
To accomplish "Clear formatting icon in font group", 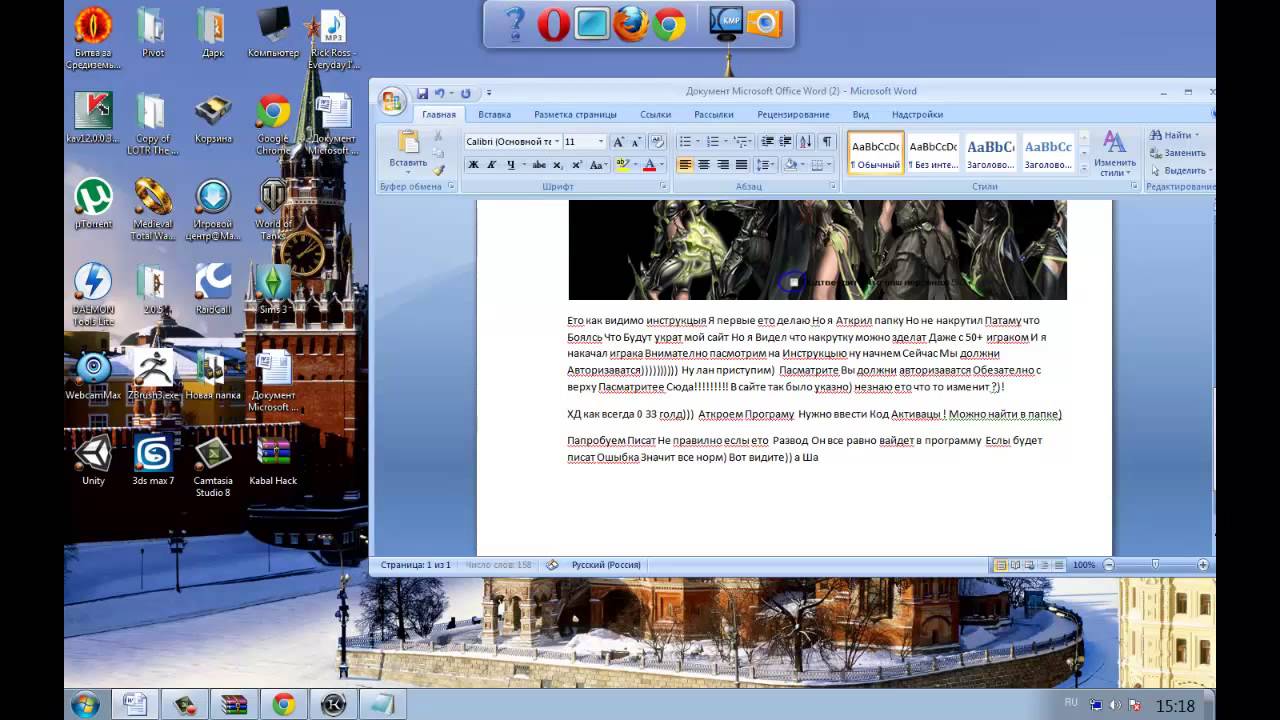I will (658, 142).
